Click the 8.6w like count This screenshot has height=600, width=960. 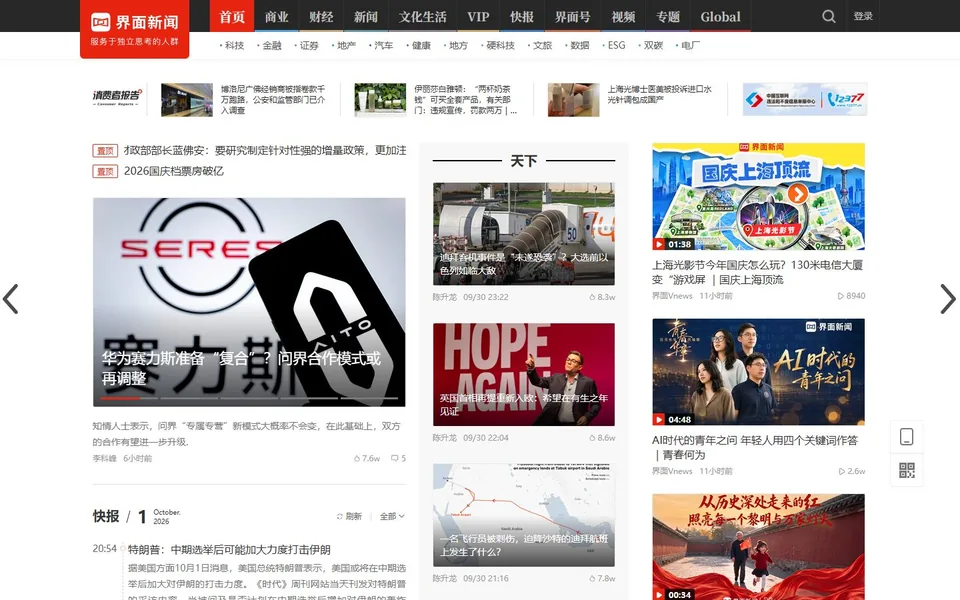pyautogui.click(x=602, y=438)
